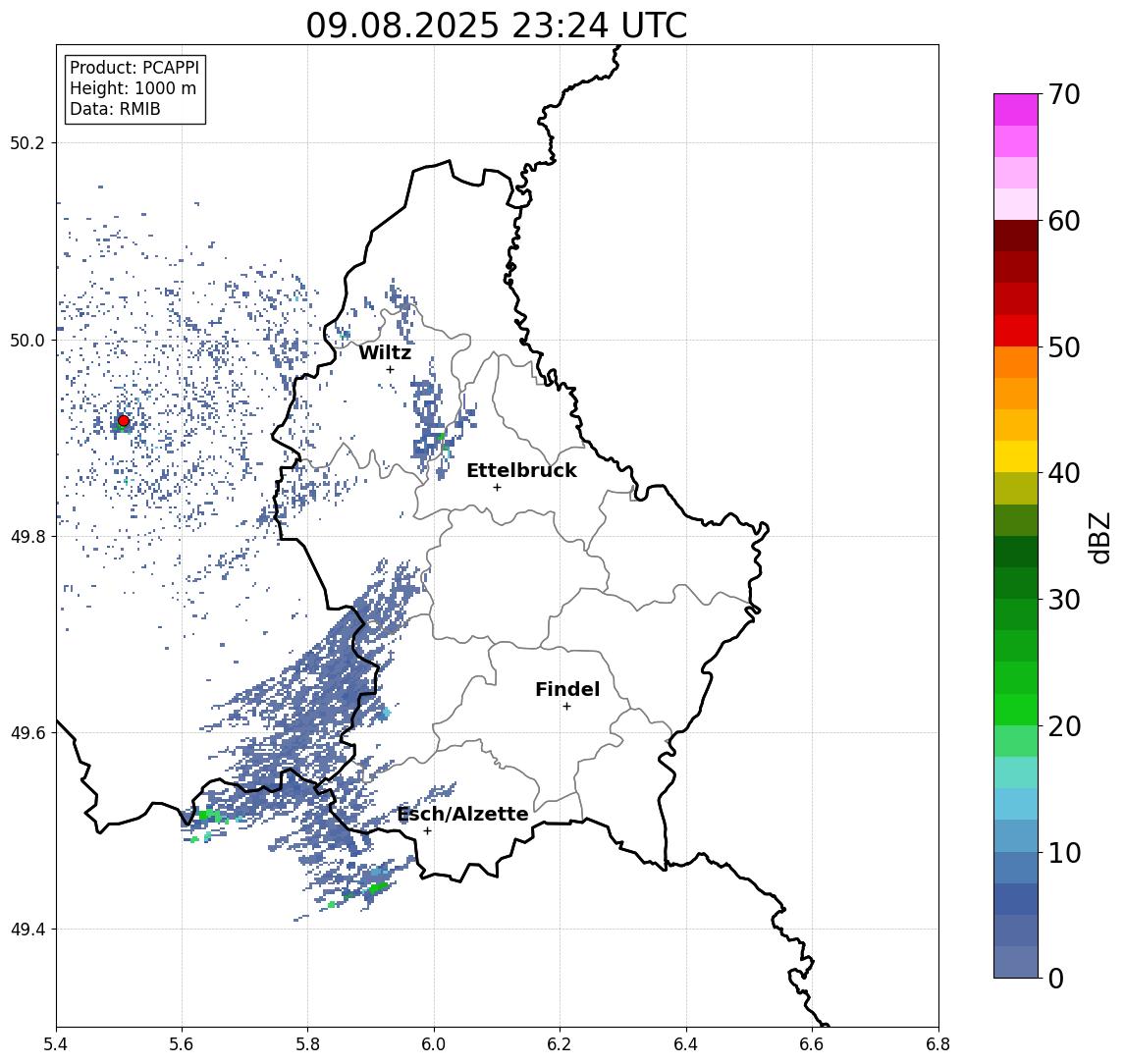Click the longitude axis label 6.0
The height and width of the screenshot is (1064, 1124).
(x=435, y=1044)
